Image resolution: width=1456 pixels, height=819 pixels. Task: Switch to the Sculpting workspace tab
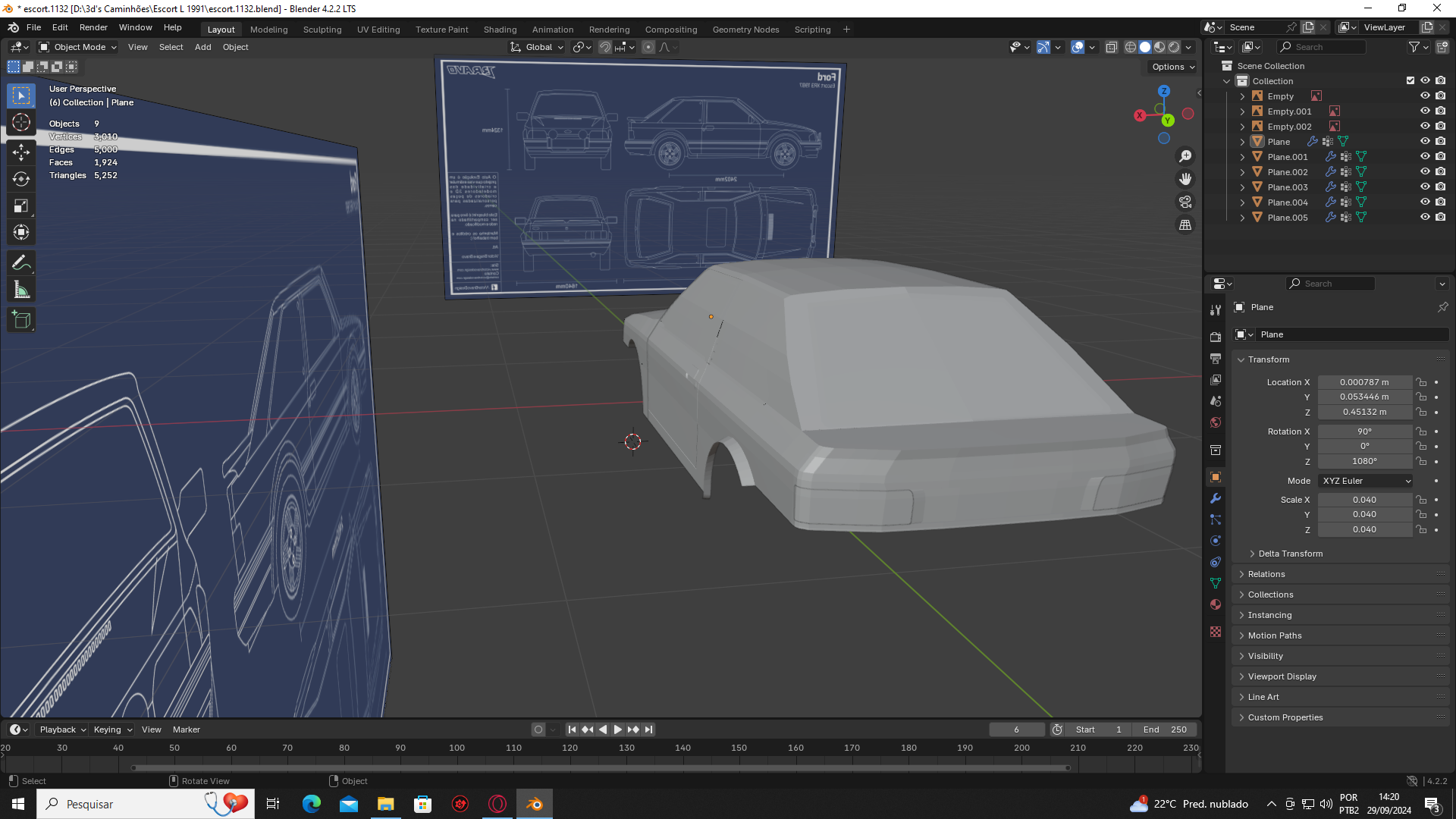[322, 30]
